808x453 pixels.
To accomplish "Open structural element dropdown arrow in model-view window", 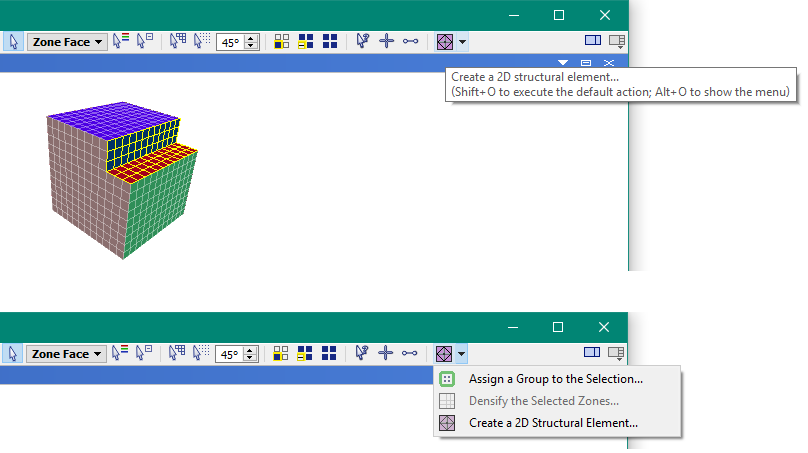I will (x=462, y=42).
